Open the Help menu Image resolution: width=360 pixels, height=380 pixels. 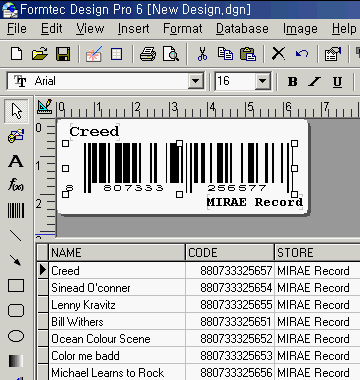click(344, 29)
